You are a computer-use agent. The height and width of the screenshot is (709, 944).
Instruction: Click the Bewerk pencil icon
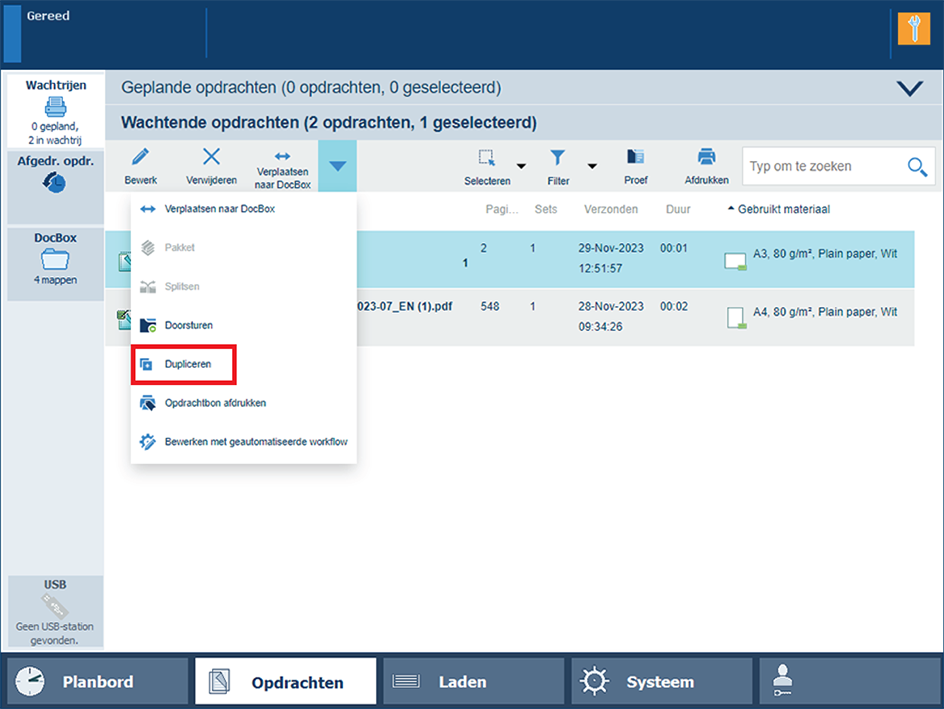click(x=140, y=157)
